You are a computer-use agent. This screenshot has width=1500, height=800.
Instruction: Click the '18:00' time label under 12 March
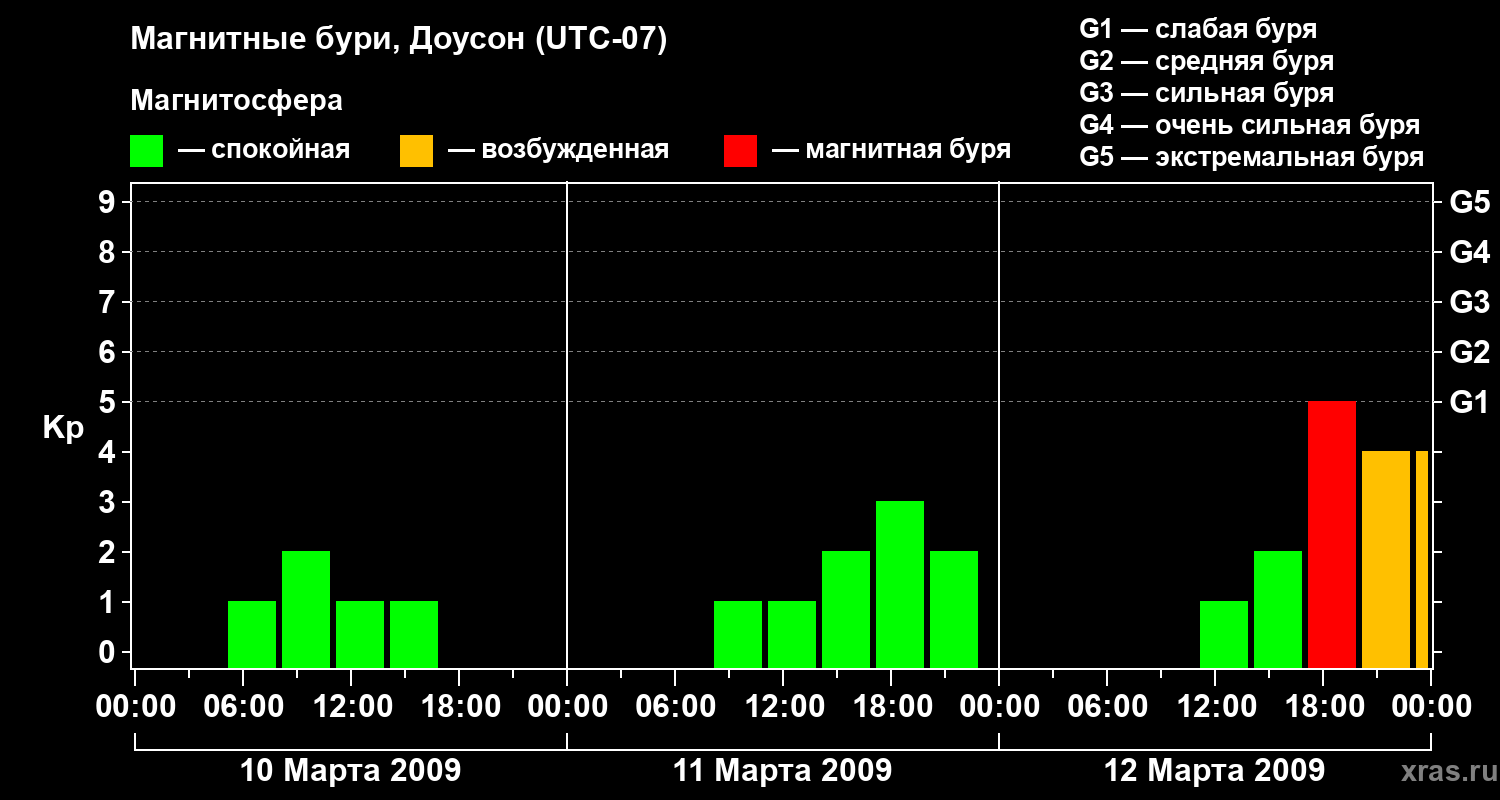pyautogui.click(x=1323, y=707)
